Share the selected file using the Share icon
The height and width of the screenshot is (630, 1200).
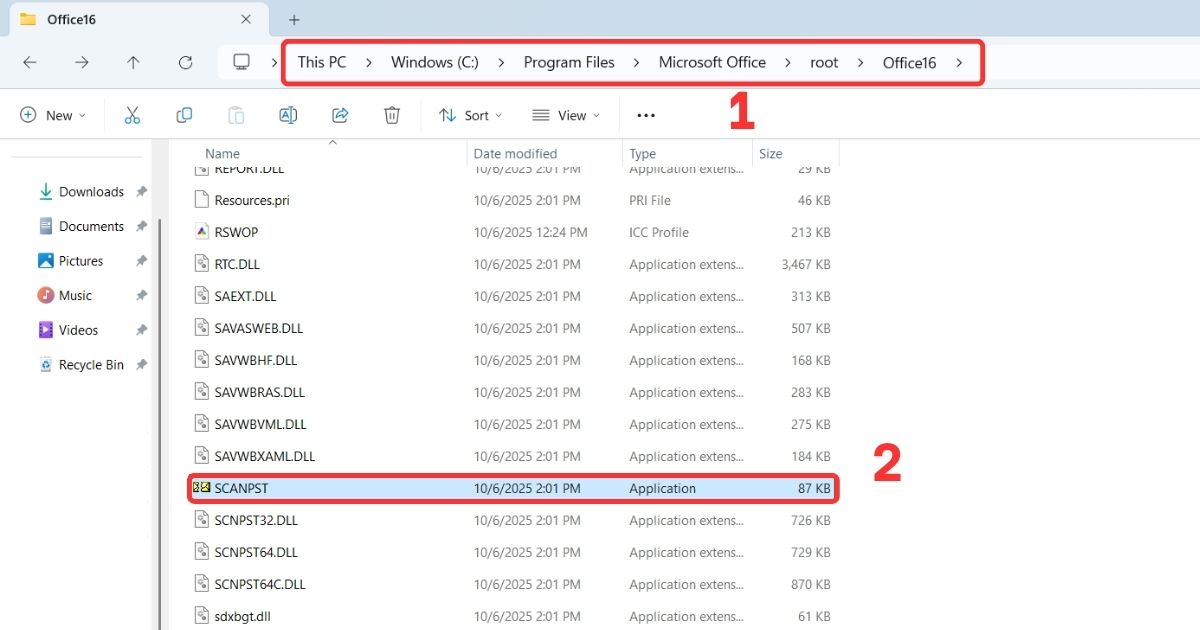[340, 115]
